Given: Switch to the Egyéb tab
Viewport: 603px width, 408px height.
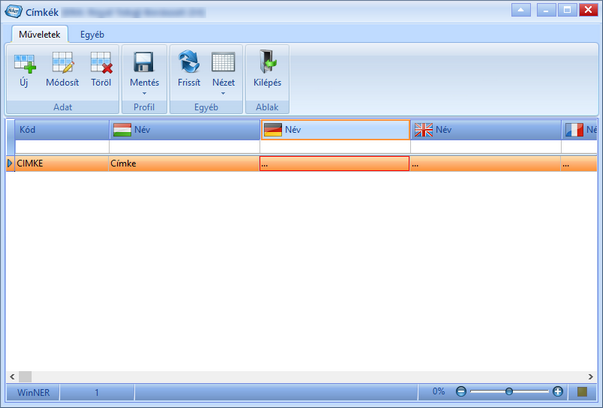Looking at the screenshot, I should pos(92,35).
